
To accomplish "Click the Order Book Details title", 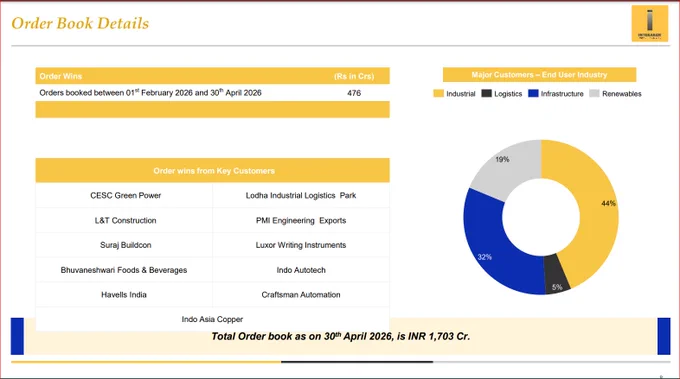I will click(80, 23).
